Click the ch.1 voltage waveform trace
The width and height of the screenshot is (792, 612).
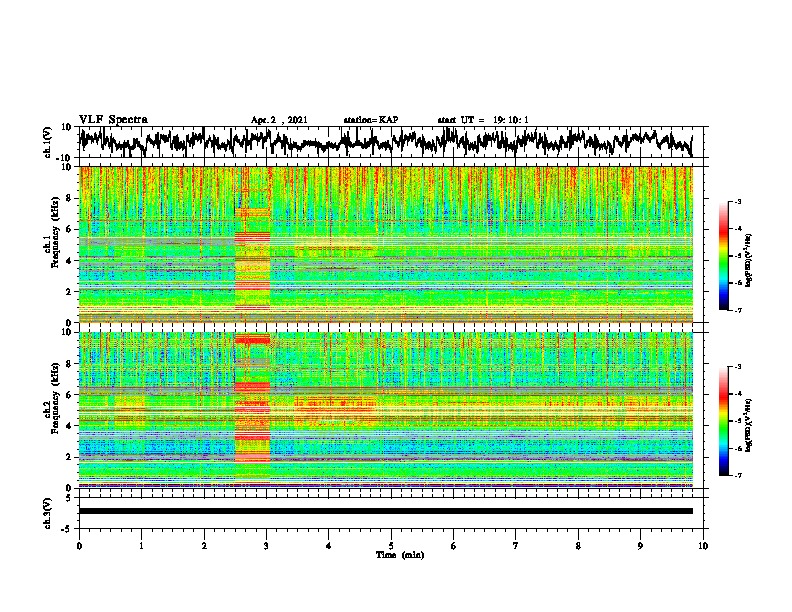(385, 141)
